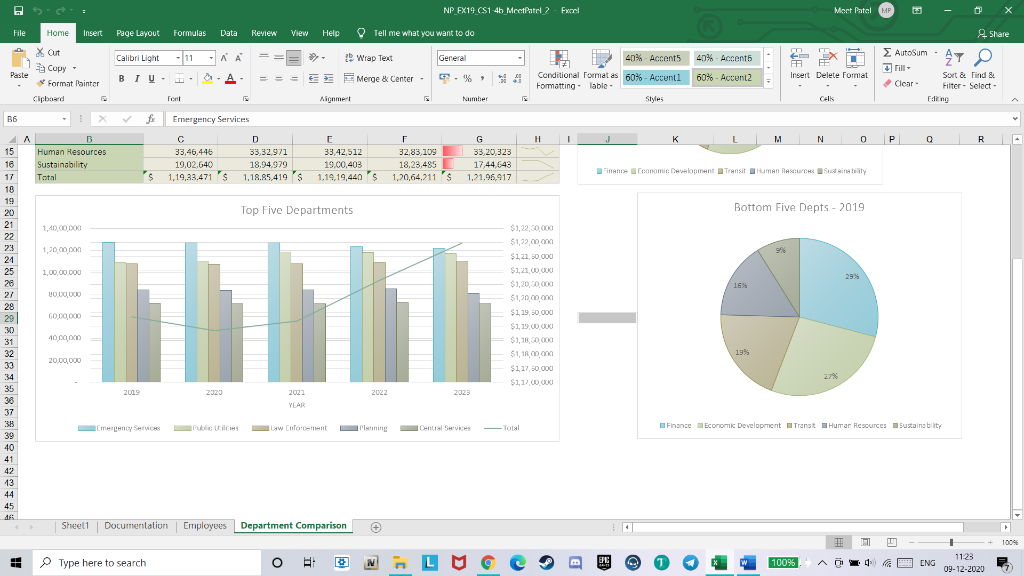The width and height of the screenshot is (1024, 576).
Task: Switch to Review ribbon tab
Action: pos(264,33)
